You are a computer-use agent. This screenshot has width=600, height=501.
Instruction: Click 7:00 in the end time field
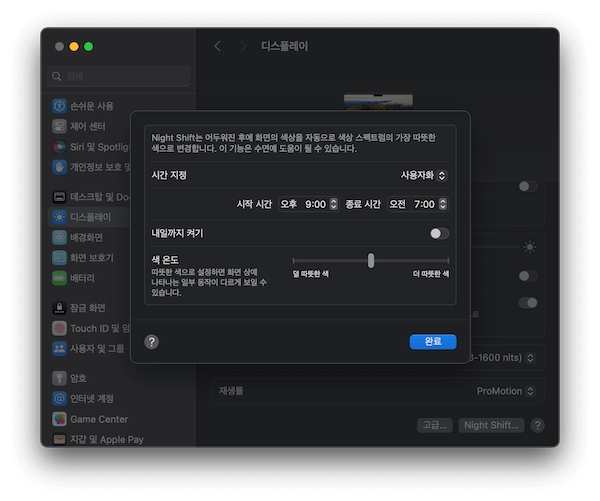(x=424, y=204)
